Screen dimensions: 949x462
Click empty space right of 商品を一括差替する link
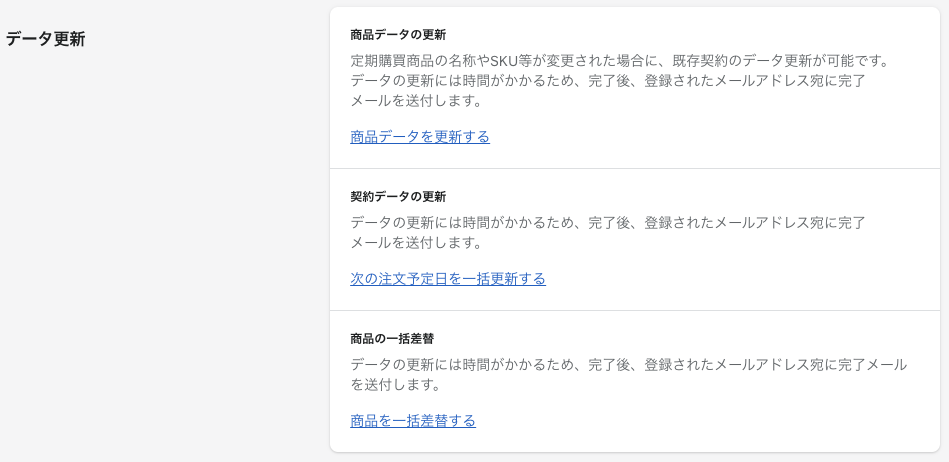(700, 421)
